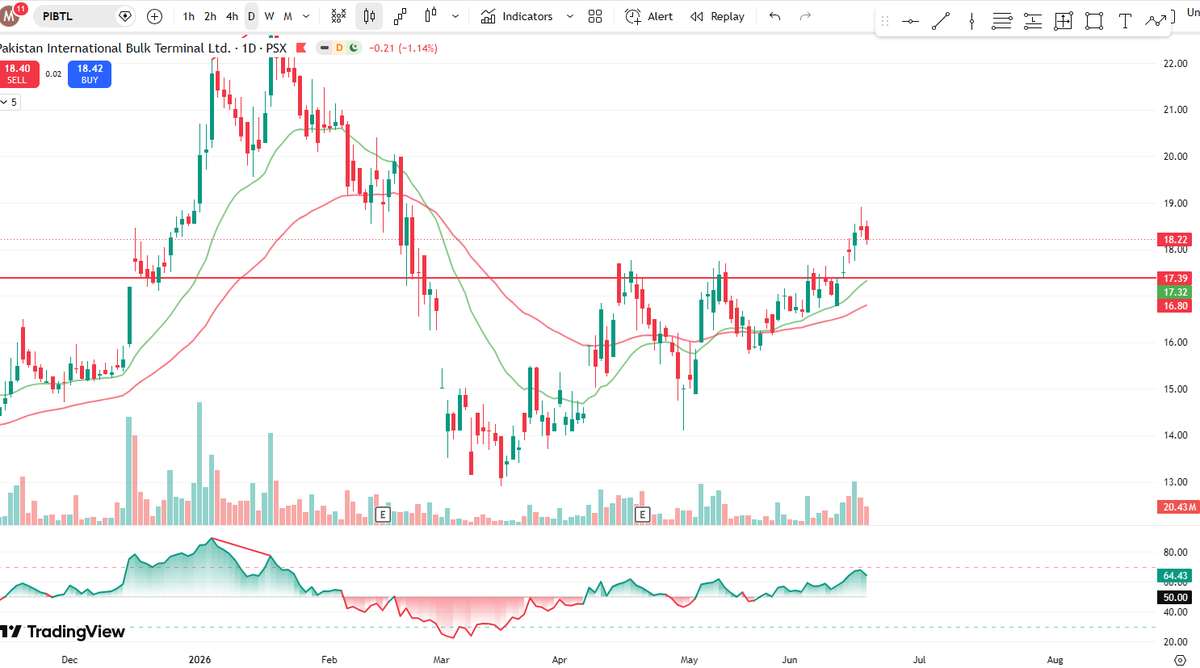Screen dimensions: 1200x668
Task: Select the measure price range tool
Action: [1063, 22]
